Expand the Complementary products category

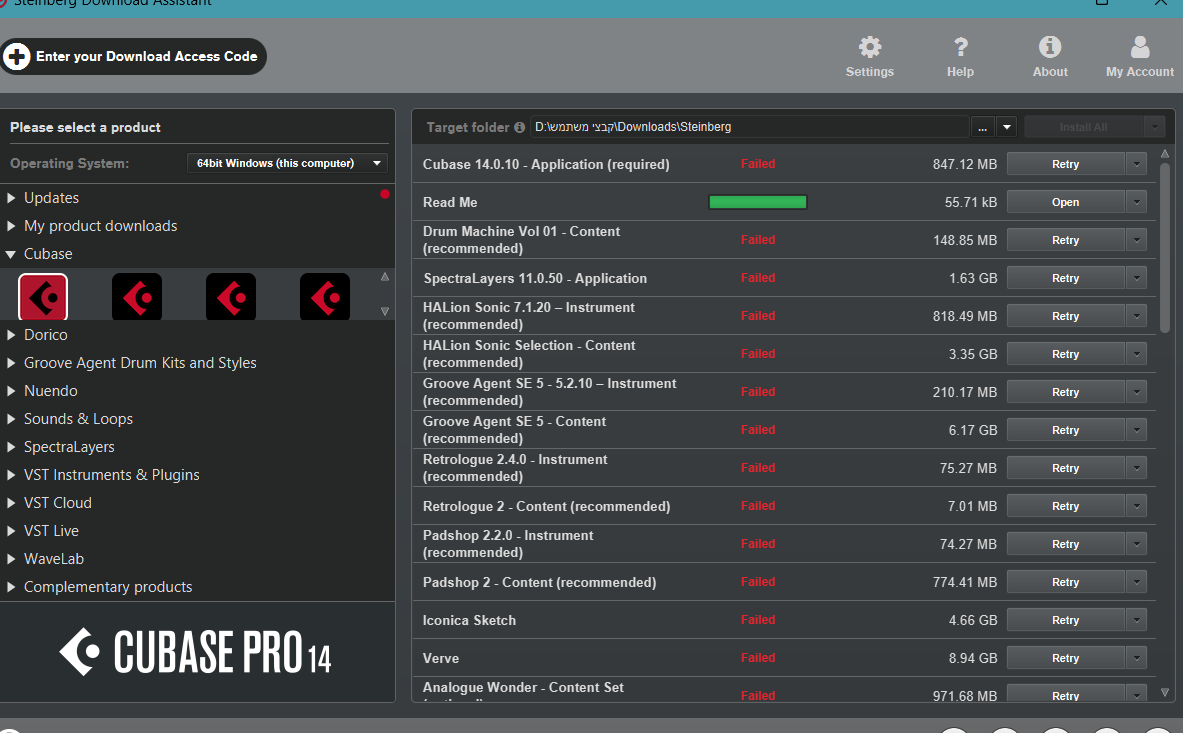11,587
